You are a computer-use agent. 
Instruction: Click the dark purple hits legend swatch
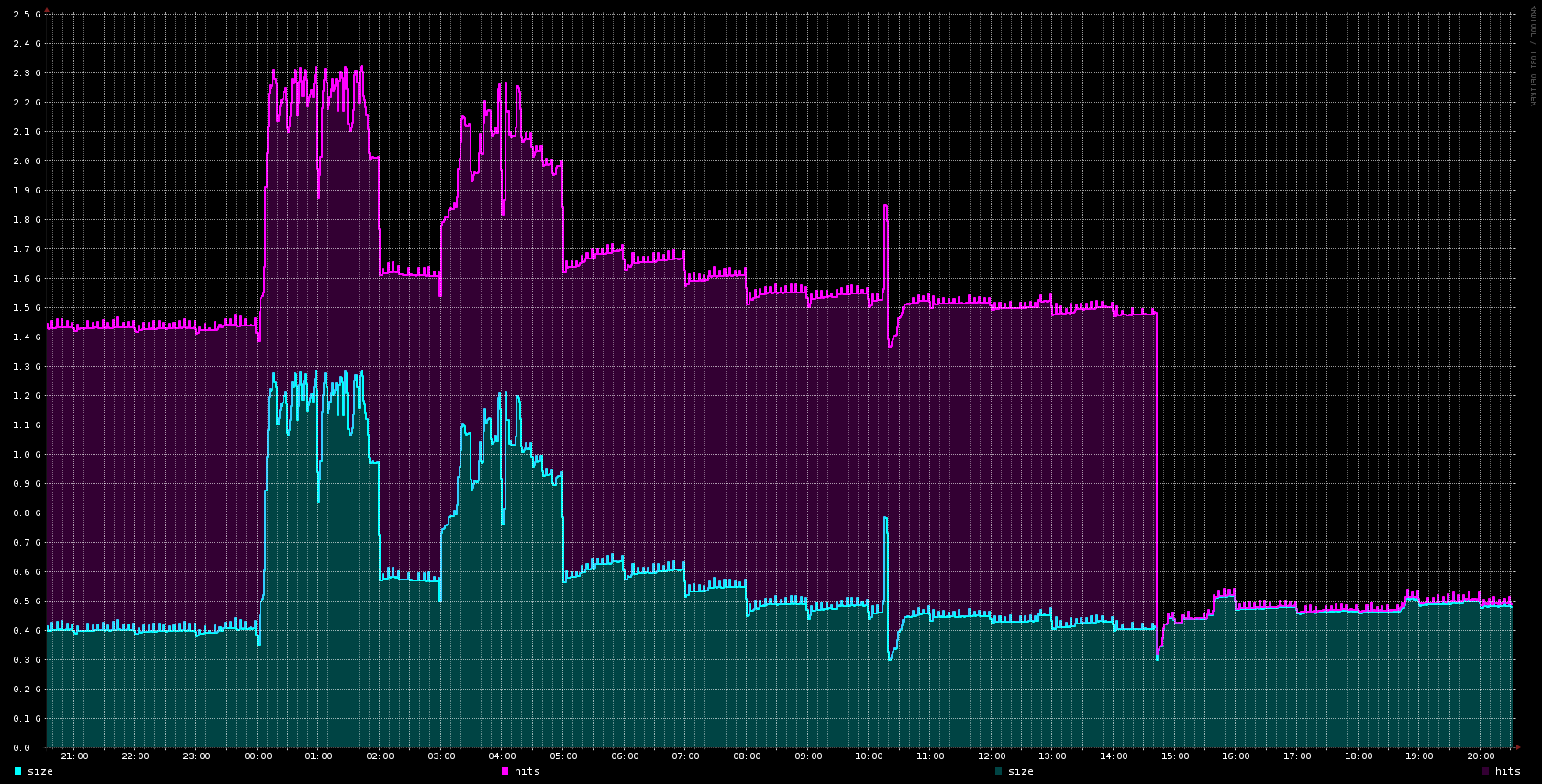1485,771
